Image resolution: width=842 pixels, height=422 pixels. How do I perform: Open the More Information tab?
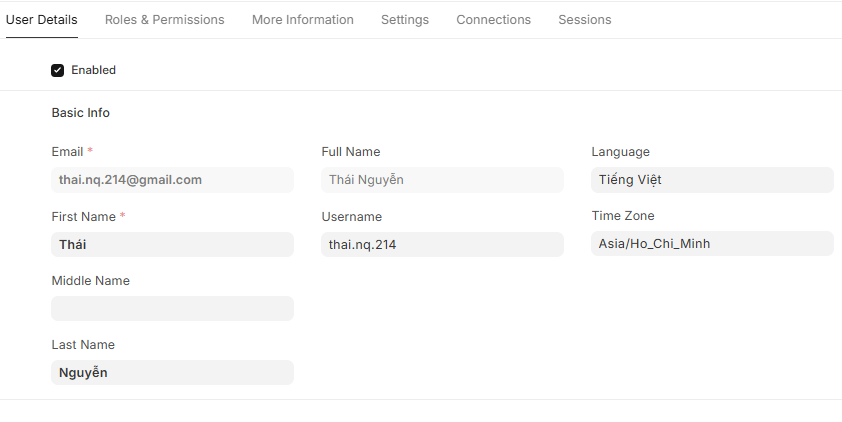pyautogui.click(x=302, y=20)
